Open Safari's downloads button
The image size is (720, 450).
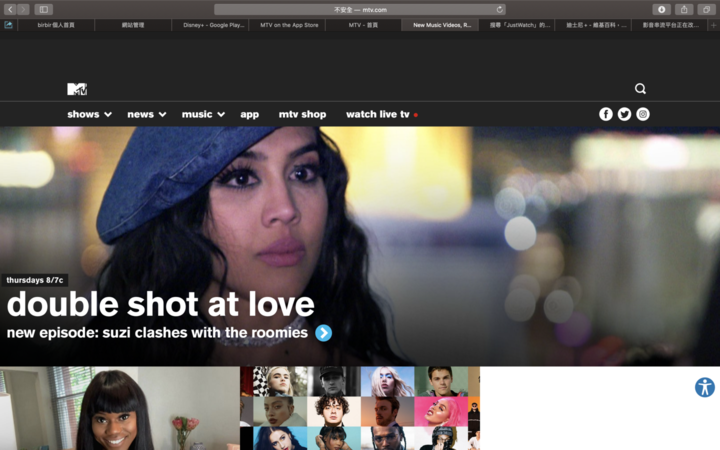pos(662,9)
